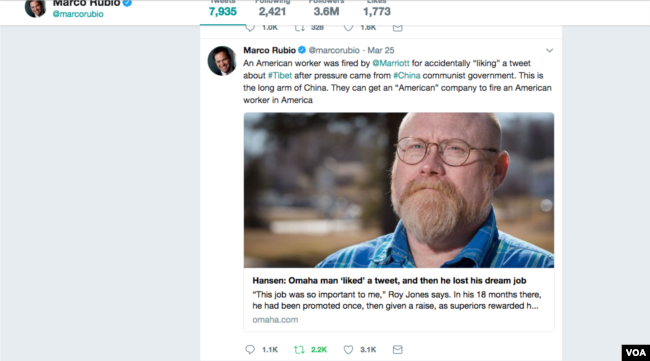This screenshot has width=650, height=361.
Task: Open @marcorubio handle in header
Action: (78, 14)
